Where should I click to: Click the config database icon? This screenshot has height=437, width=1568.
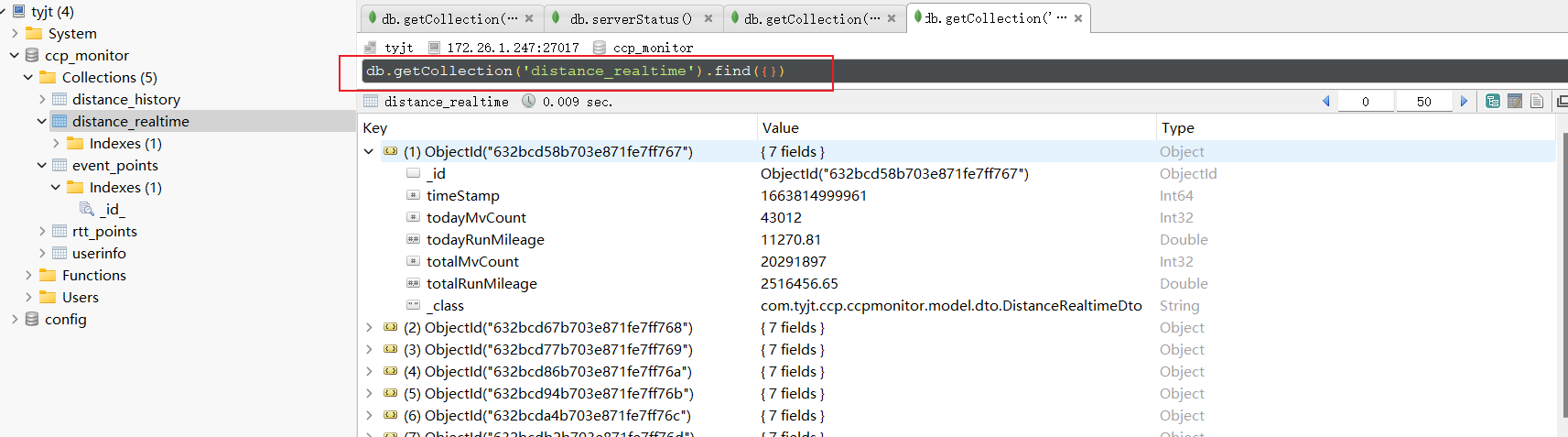pos(32,320)
